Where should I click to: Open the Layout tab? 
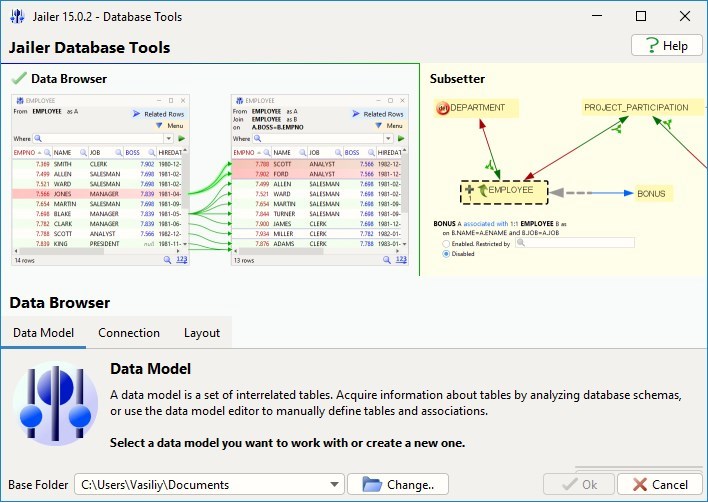coord(202,333)
